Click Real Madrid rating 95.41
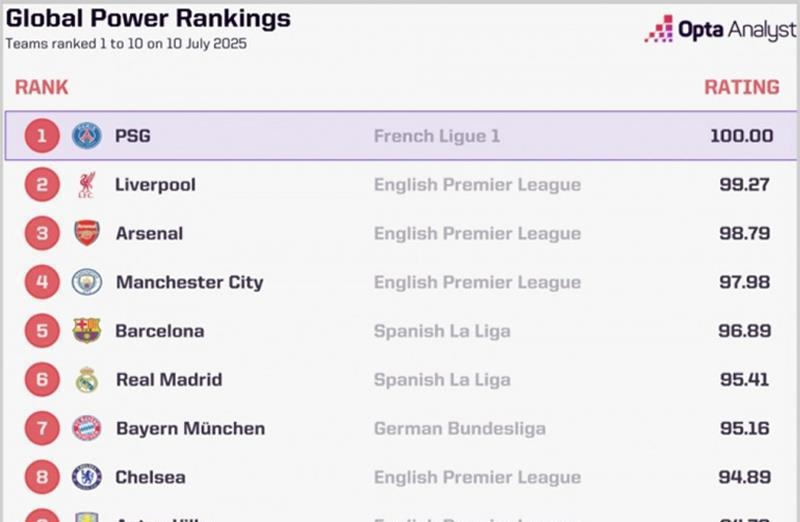 click(744, 380)
